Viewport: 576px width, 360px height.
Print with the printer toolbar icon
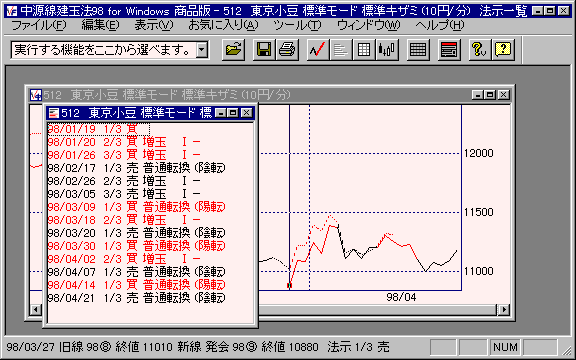point(287,50)
